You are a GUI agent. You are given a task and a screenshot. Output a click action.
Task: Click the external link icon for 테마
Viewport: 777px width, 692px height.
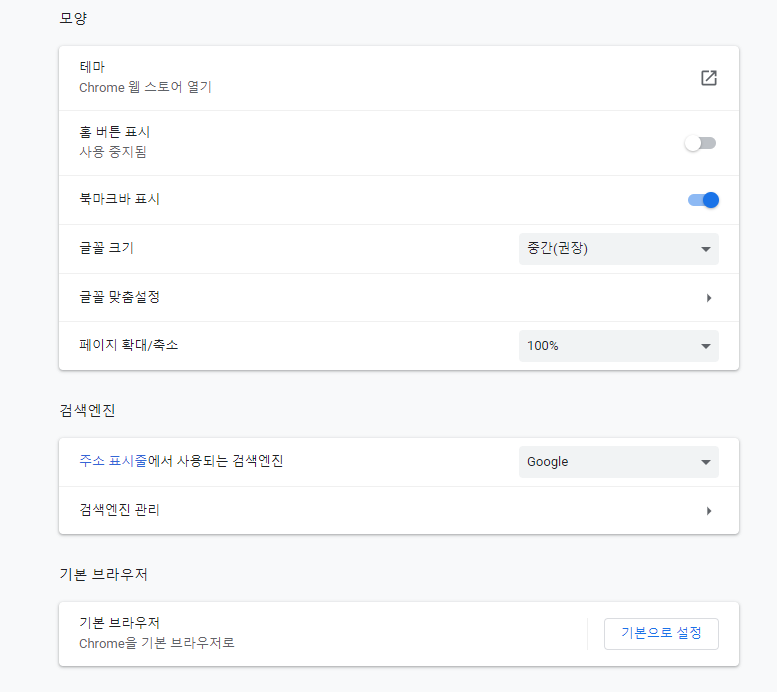(709, 78)
